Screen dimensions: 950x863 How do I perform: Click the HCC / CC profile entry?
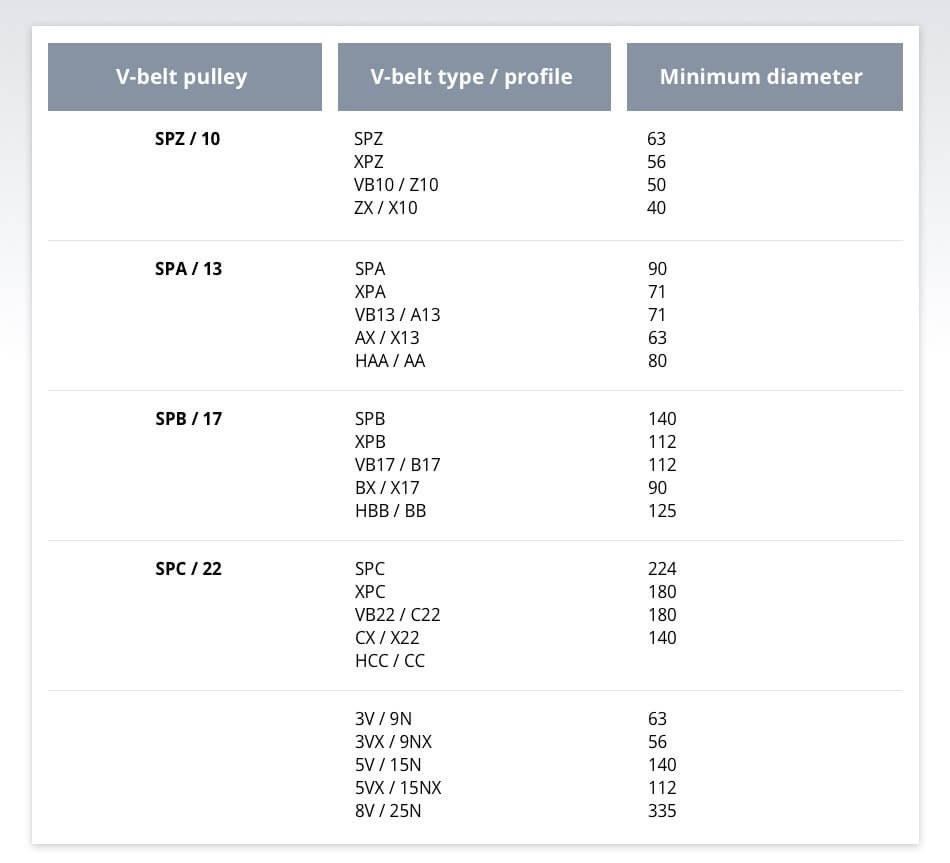coord(390,661)
